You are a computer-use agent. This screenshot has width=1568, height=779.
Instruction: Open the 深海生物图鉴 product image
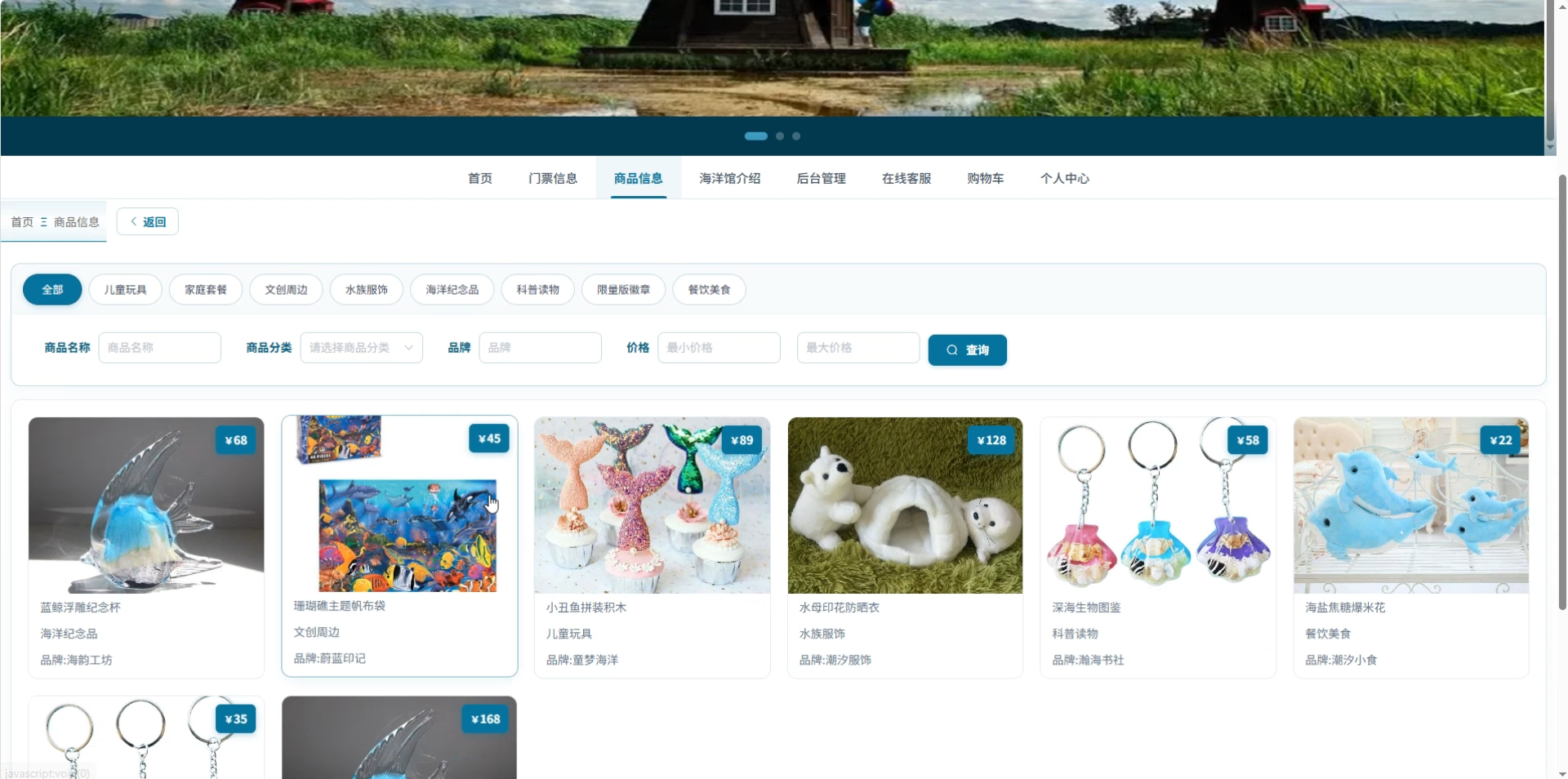pos(1158,505)
